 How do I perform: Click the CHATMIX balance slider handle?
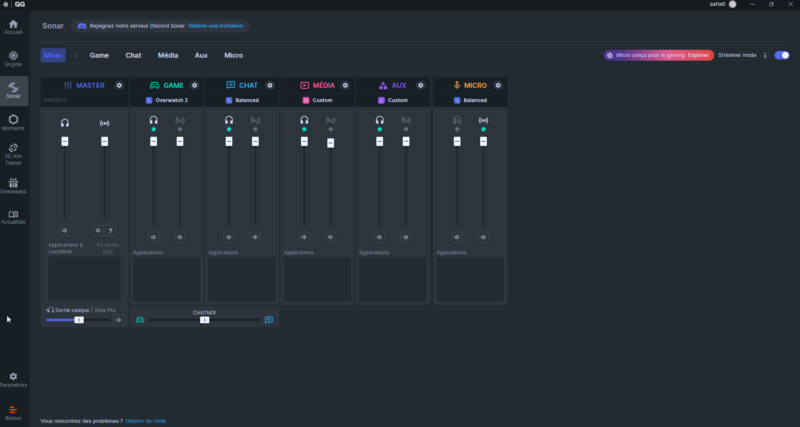coord(204,320)
